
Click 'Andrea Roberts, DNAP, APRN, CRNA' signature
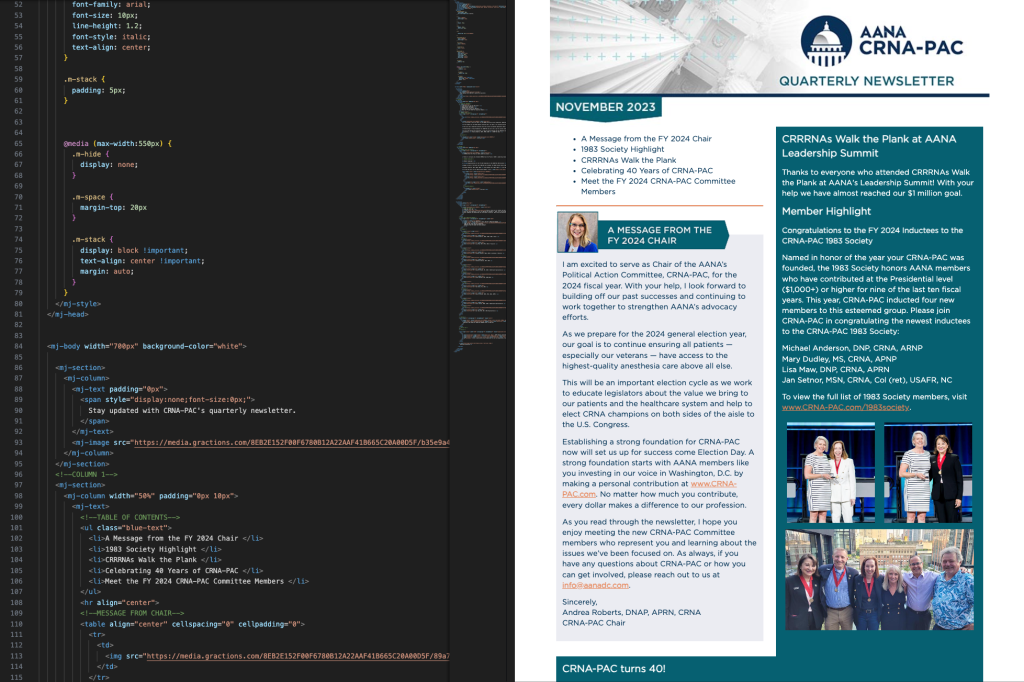[631, 613]
